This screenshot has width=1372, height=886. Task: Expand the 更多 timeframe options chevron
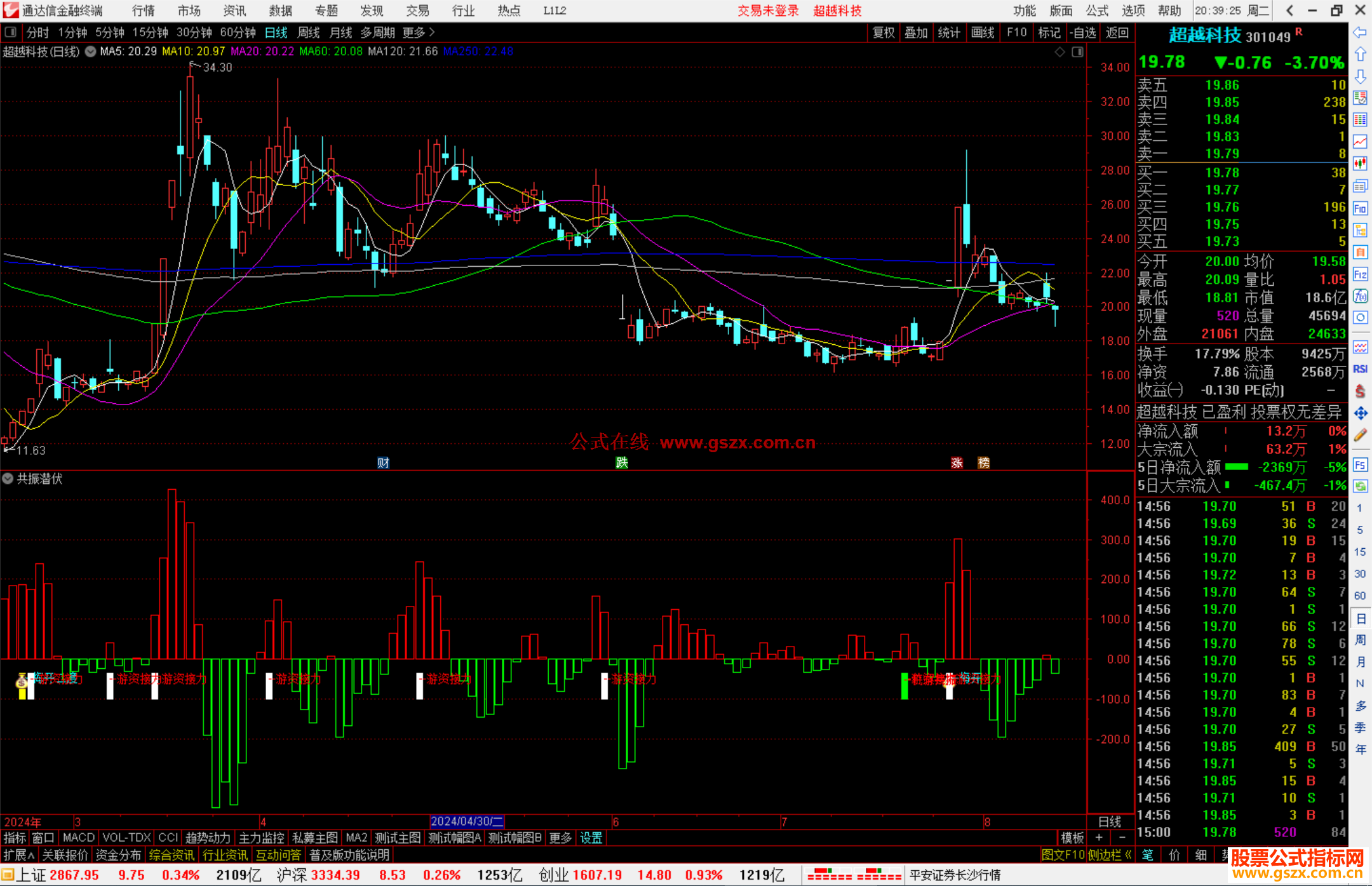[x=433, y=32]
